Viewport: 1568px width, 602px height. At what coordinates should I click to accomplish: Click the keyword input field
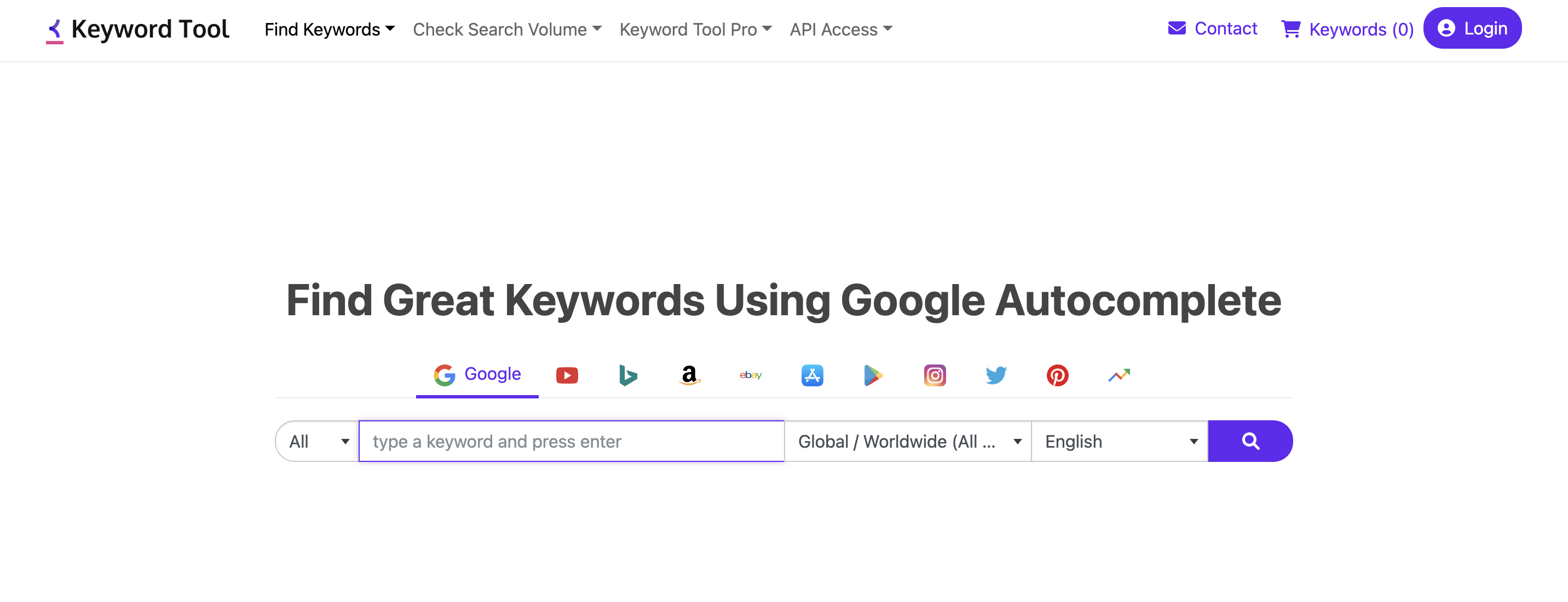[x=571, y=441]
